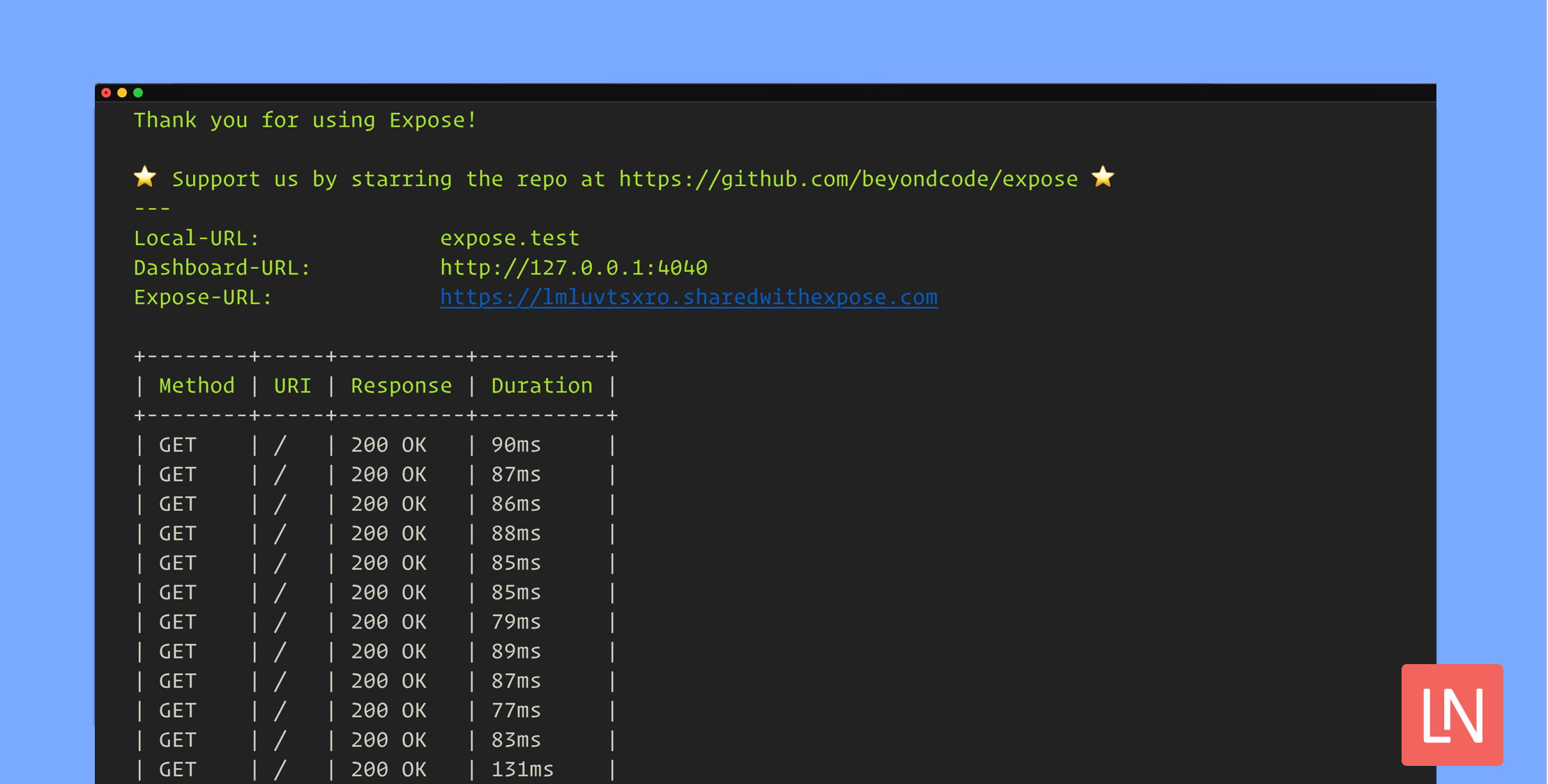This screenshot has height=784, width=1548.
Task: Click the 83ms duration cell
Action: (x=516, y=740)
